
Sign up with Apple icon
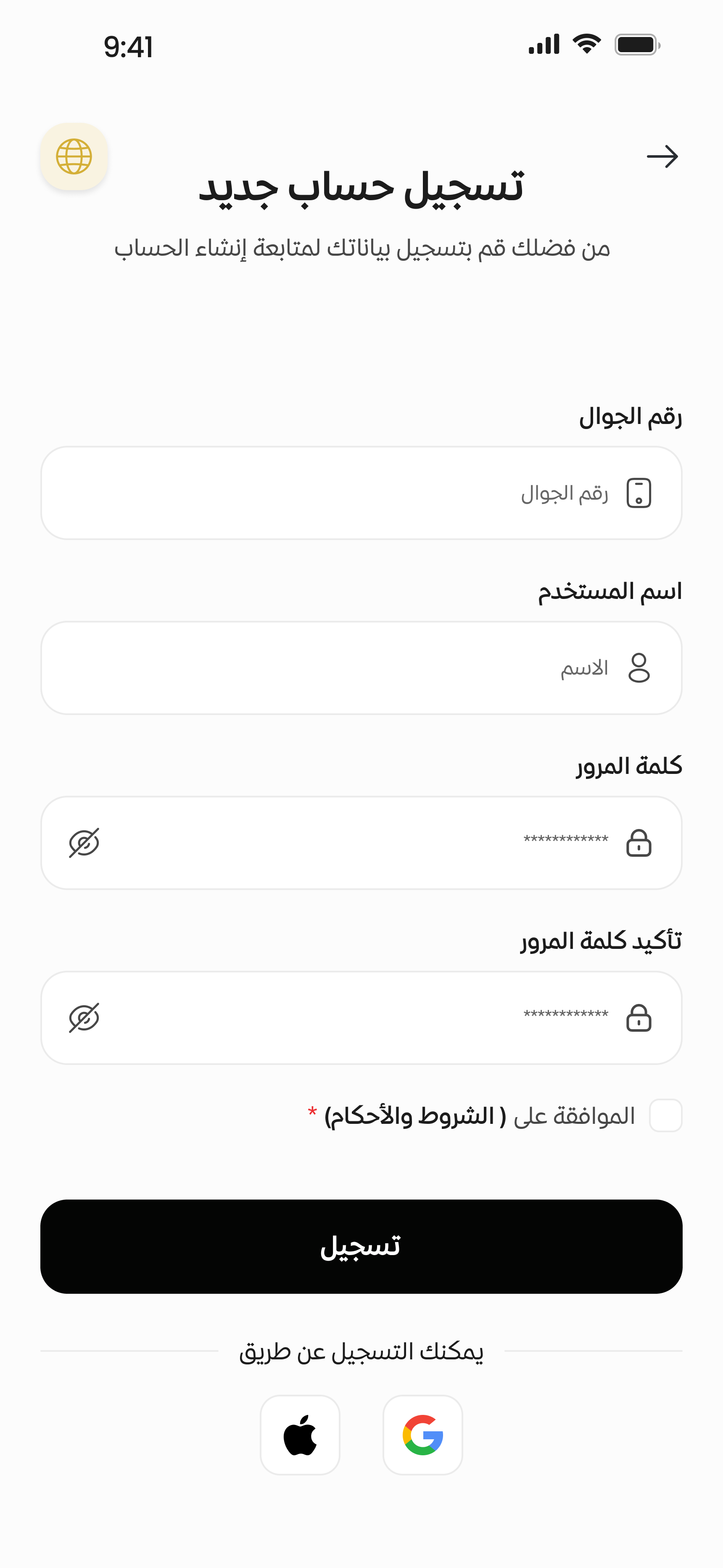click(300, 1435)
